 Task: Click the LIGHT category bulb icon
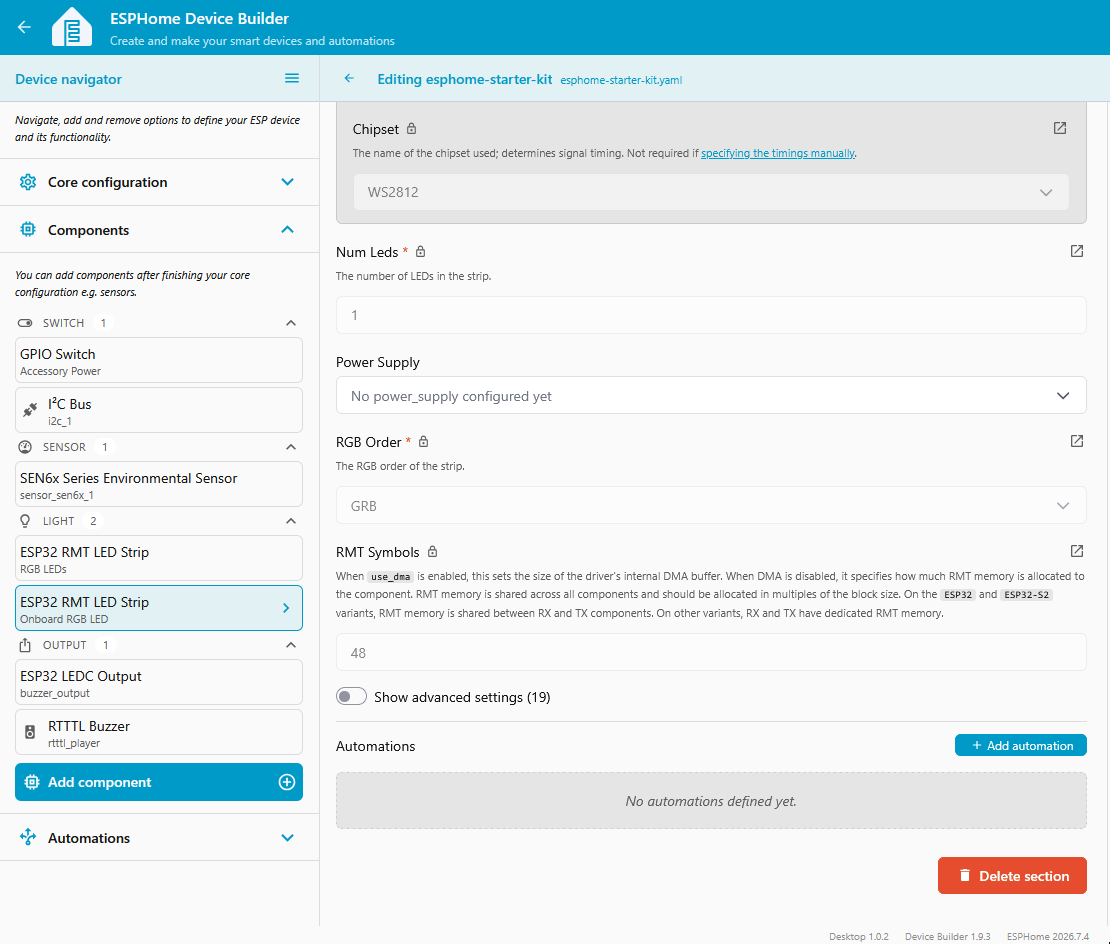25,521
